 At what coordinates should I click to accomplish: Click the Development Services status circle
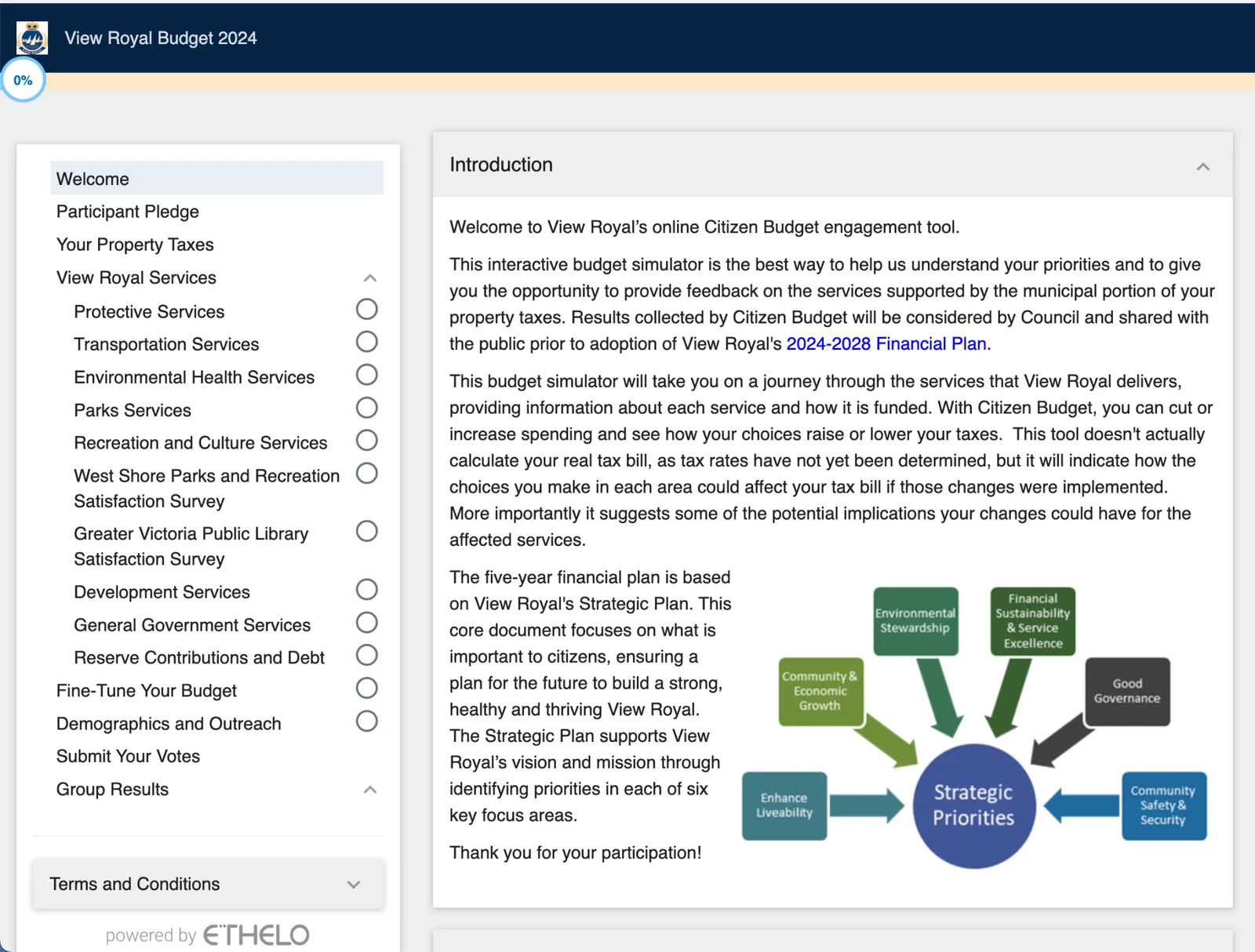tap(366, 590)
